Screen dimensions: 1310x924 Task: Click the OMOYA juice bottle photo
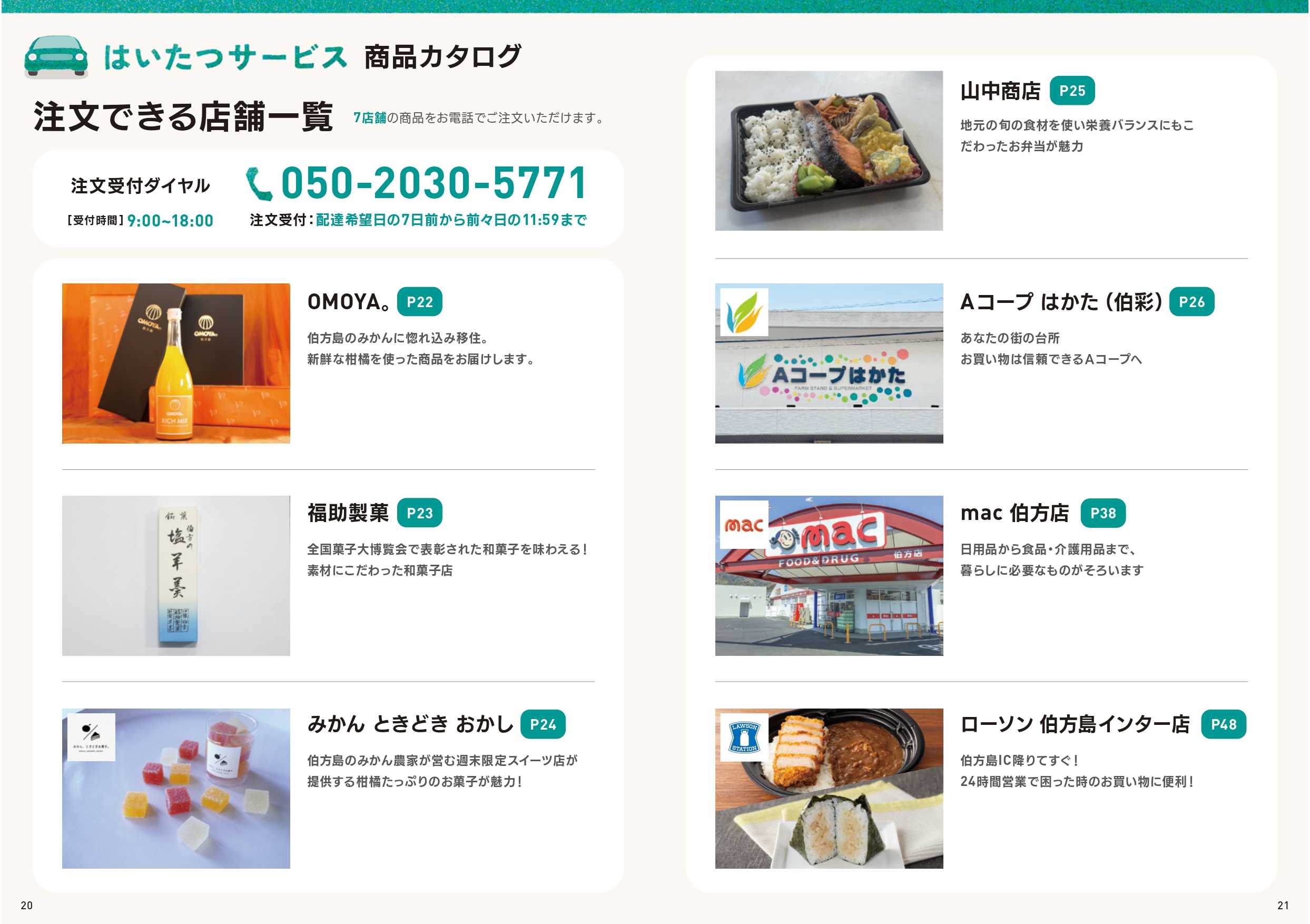pos(176,363)
